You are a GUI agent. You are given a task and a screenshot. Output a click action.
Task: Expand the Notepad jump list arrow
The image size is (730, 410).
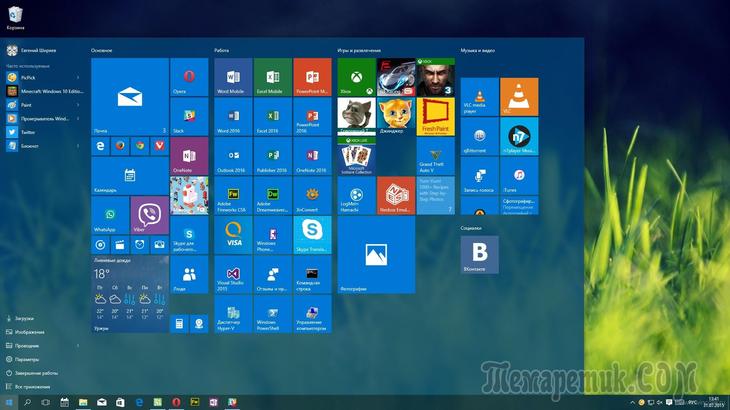coord(78,146)
